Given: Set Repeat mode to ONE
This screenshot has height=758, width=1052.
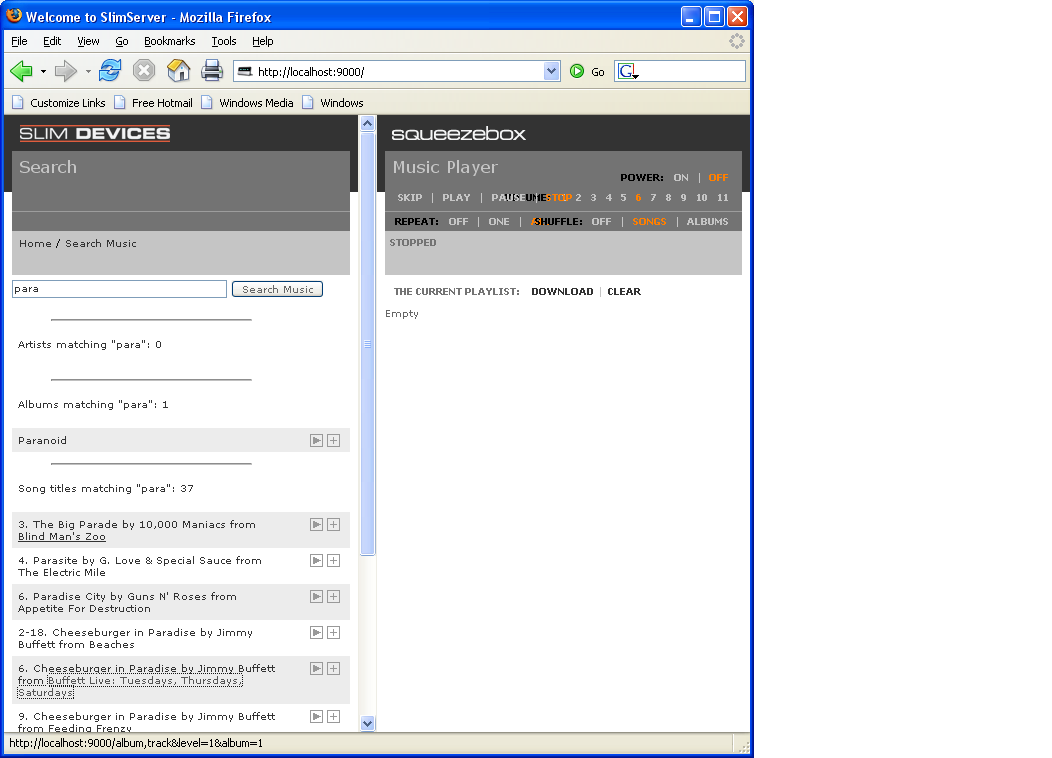Looking at the screenshot, I should coord(499,222).
